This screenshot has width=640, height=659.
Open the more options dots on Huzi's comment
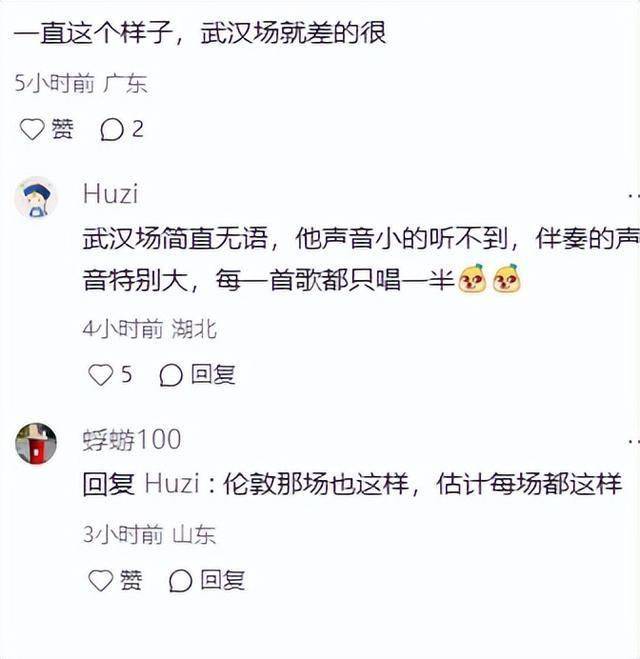click(x=634, y=196)
